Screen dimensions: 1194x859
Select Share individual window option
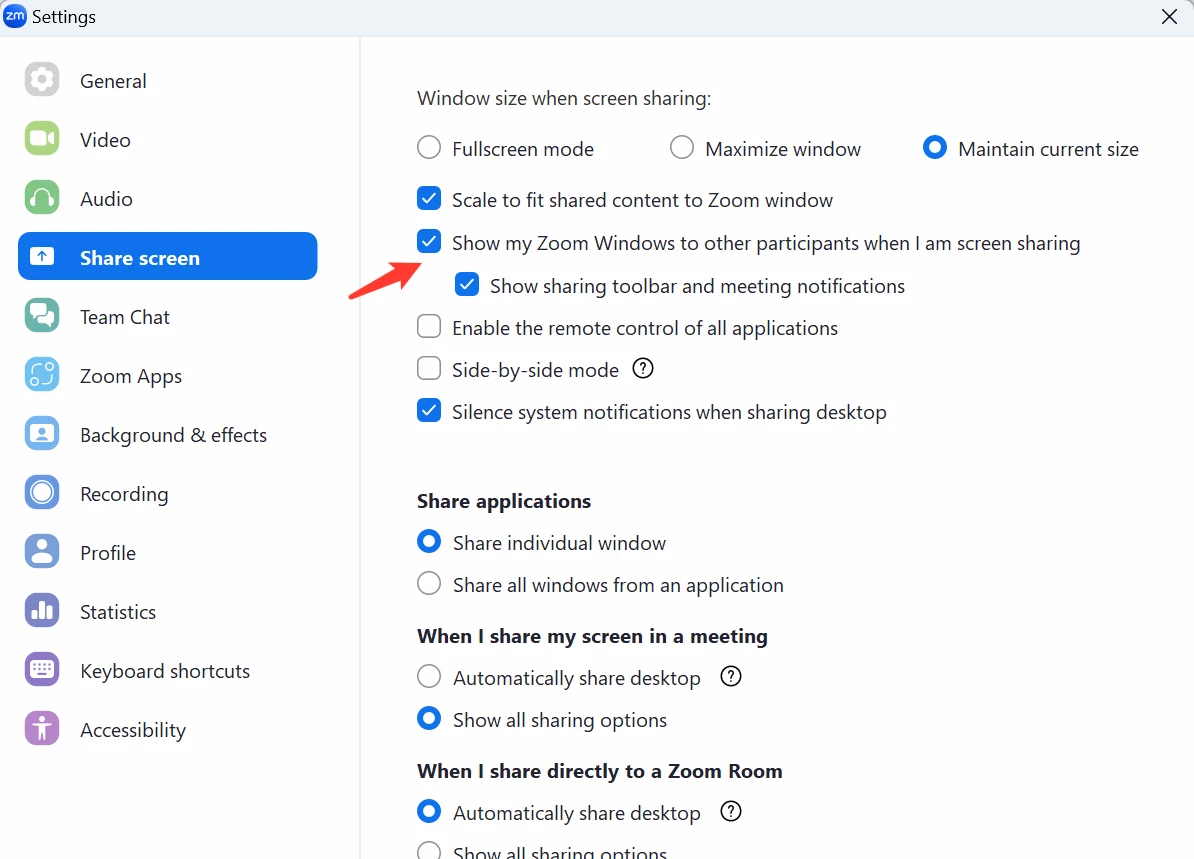(429, 541)
